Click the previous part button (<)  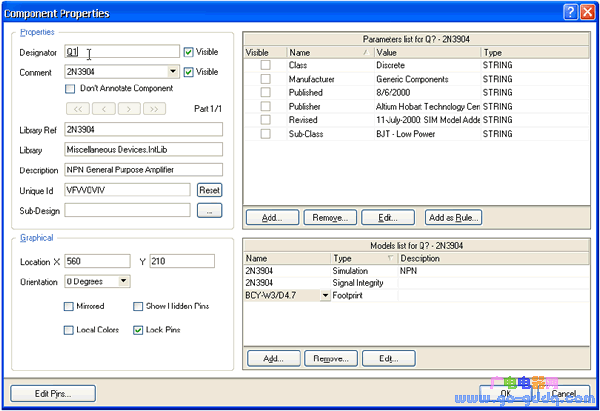pyautogui.click(x=104, y=108)
